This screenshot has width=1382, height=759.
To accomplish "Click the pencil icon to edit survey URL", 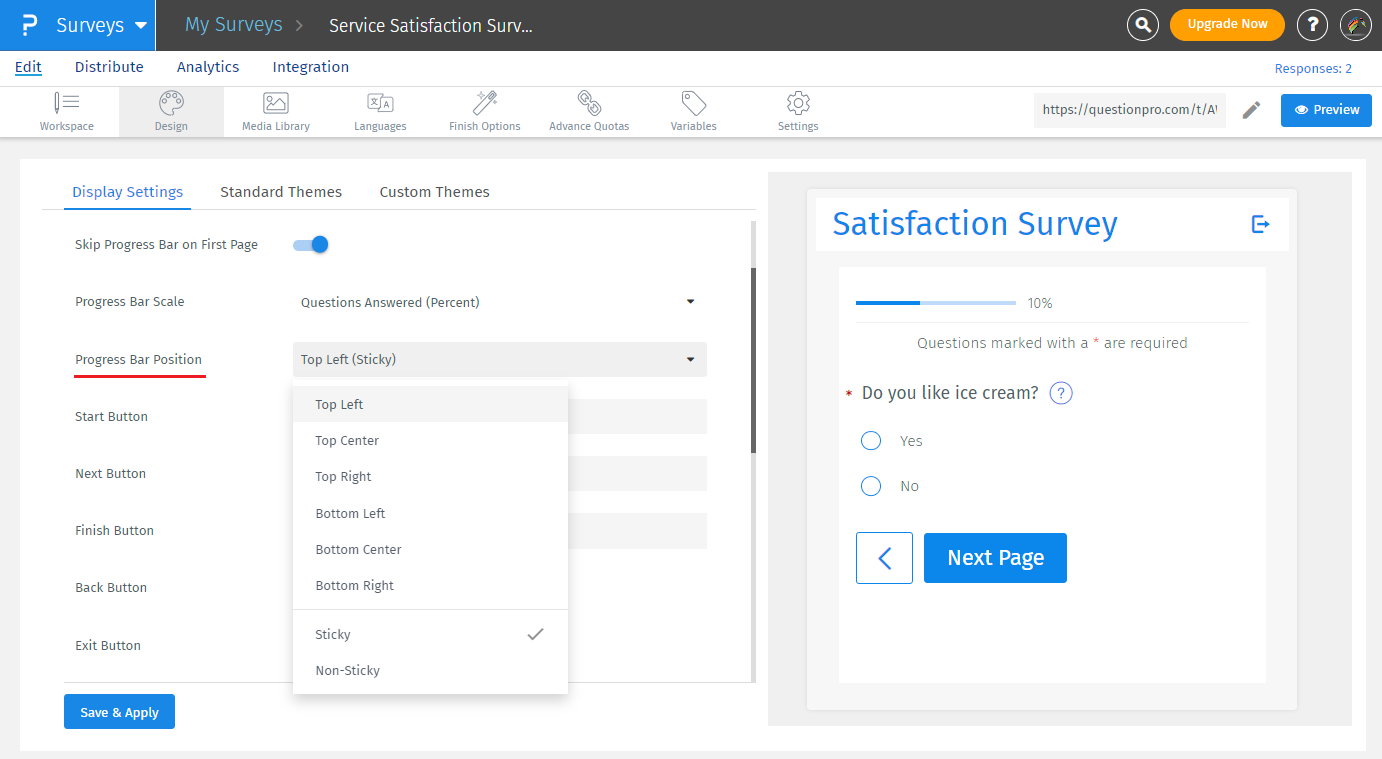I will point(1251,110).
